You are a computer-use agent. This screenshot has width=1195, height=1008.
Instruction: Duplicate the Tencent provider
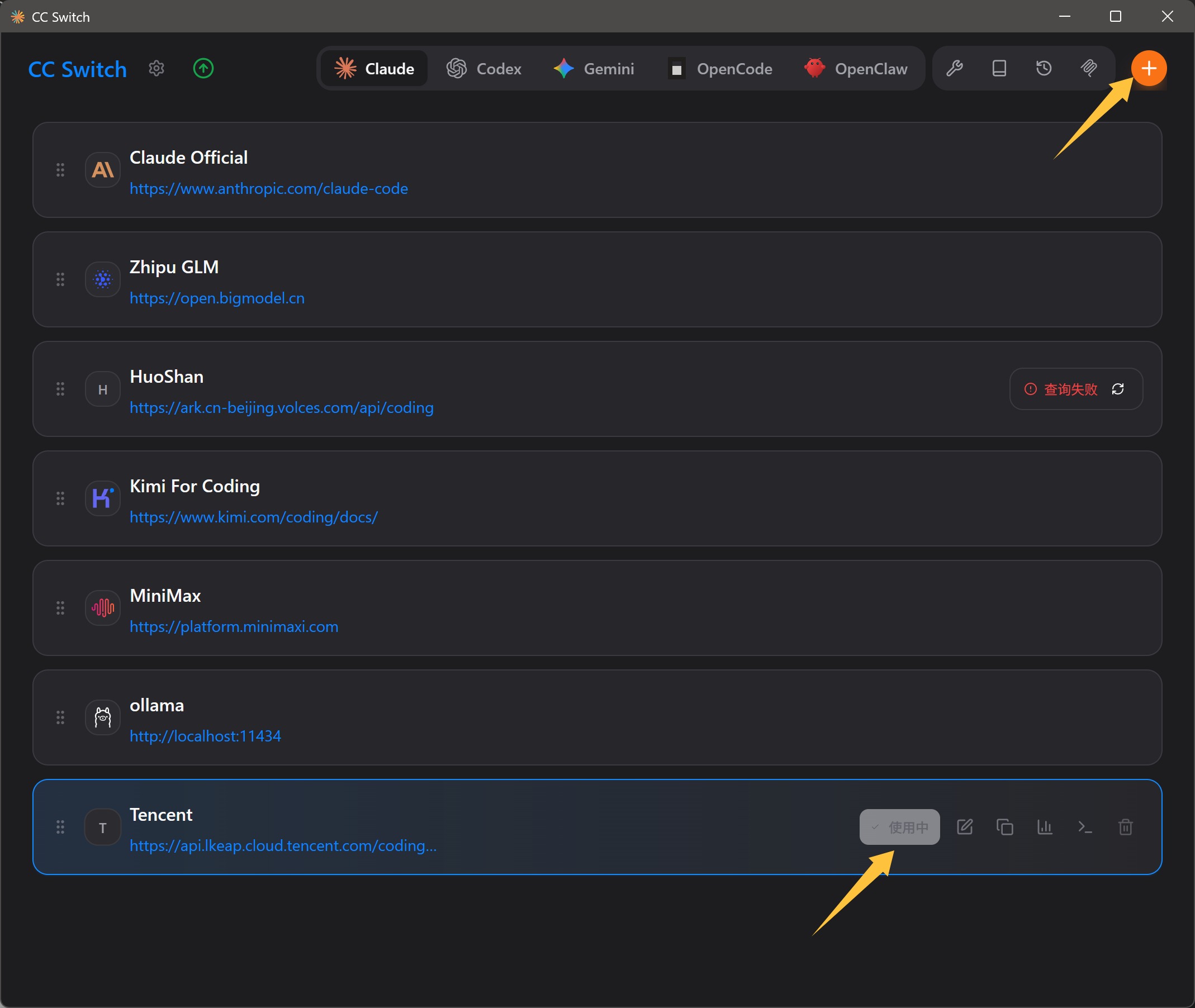(x=1005, y=827)
